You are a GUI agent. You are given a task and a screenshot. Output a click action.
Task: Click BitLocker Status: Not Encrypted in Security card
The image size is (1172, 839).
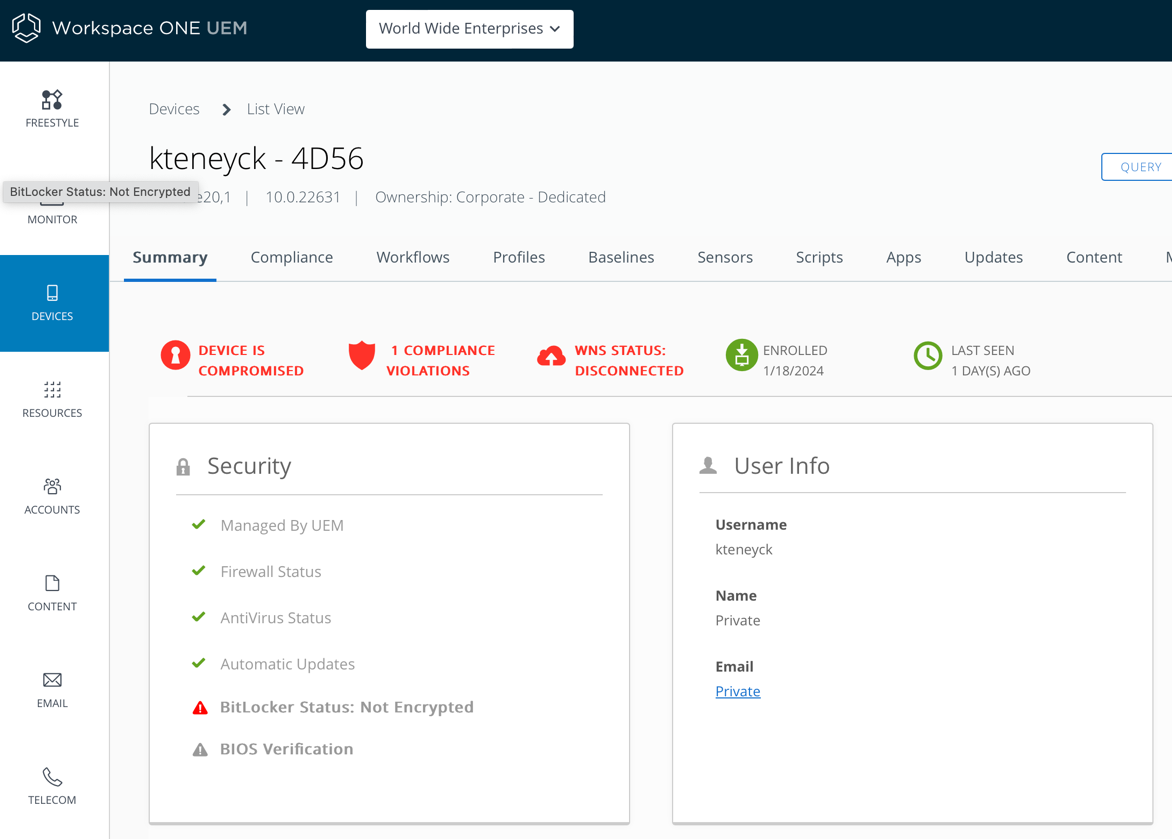(x=347, y=707)
